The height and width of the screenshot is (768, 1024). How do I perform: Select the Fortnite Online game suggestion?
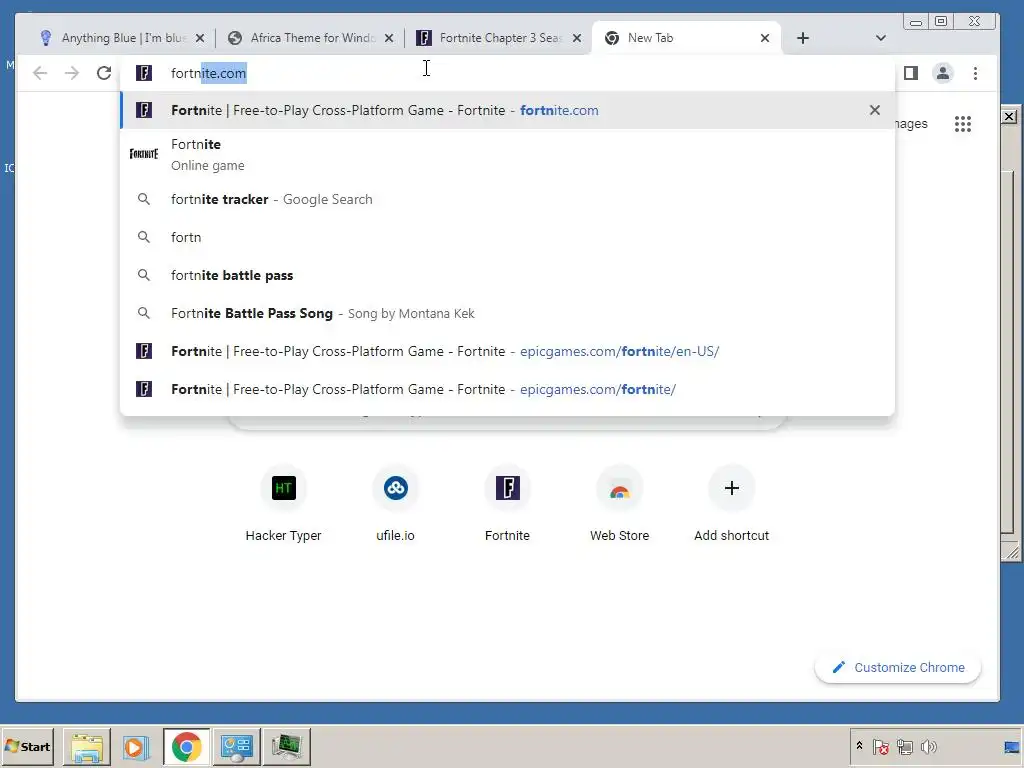(x=507, y=154)
